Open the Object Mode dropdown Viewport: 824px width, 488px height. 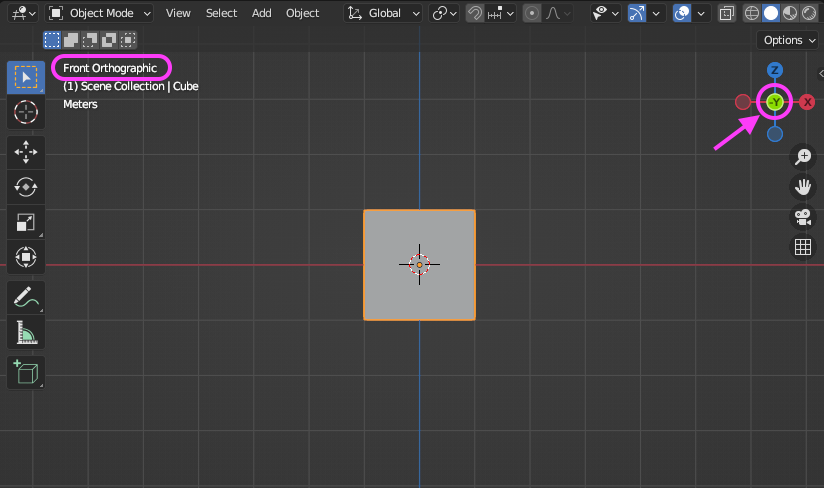100,13
